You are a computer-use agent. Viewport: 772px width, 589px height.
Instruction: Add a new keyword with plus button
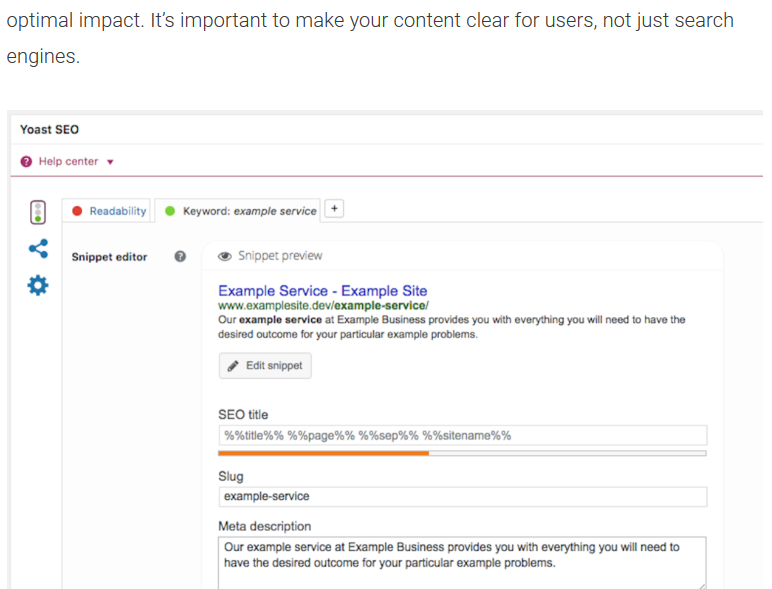click(x=334, y=209)
